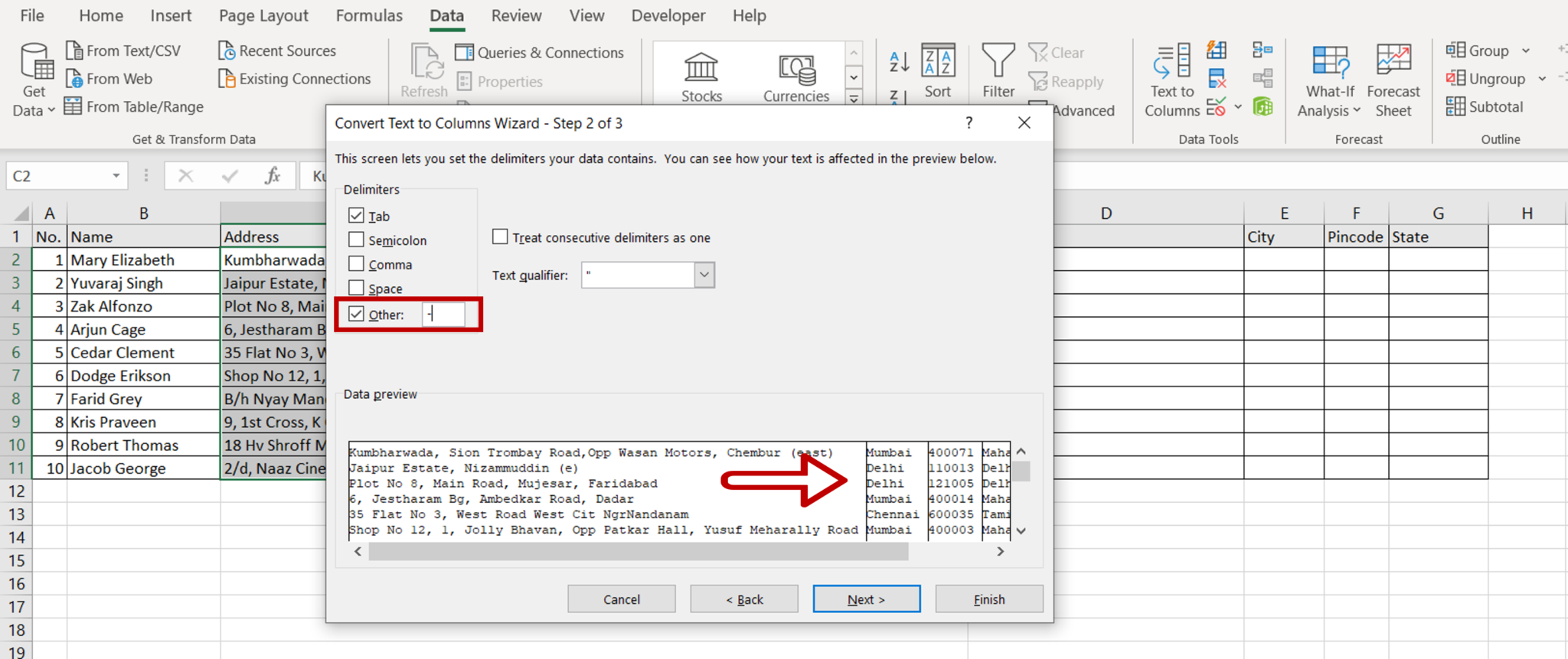
Task: Expand the Group dropdown arrow
Action: (x=1525, y=51)
